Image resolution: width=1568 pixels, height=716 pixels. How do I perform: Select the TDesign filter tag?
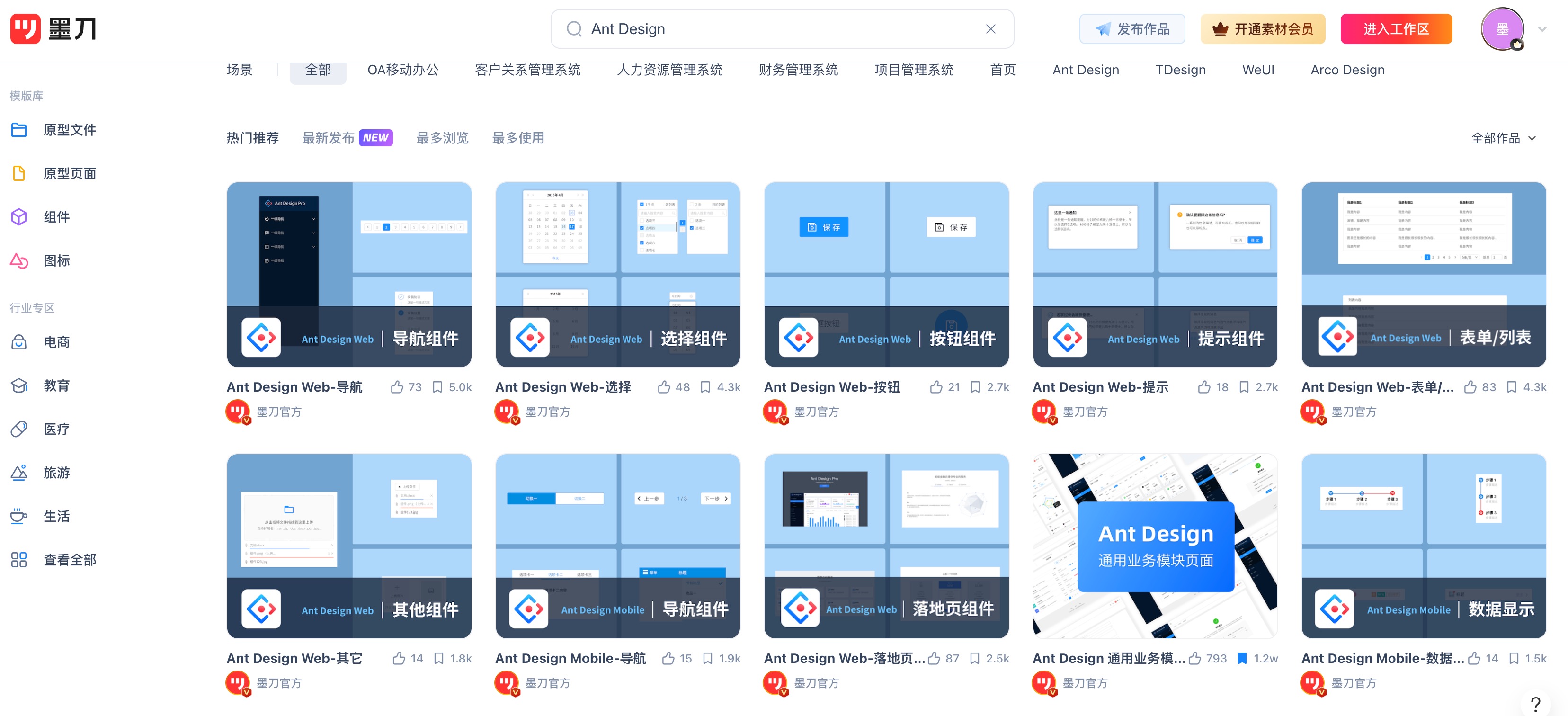1180,70
